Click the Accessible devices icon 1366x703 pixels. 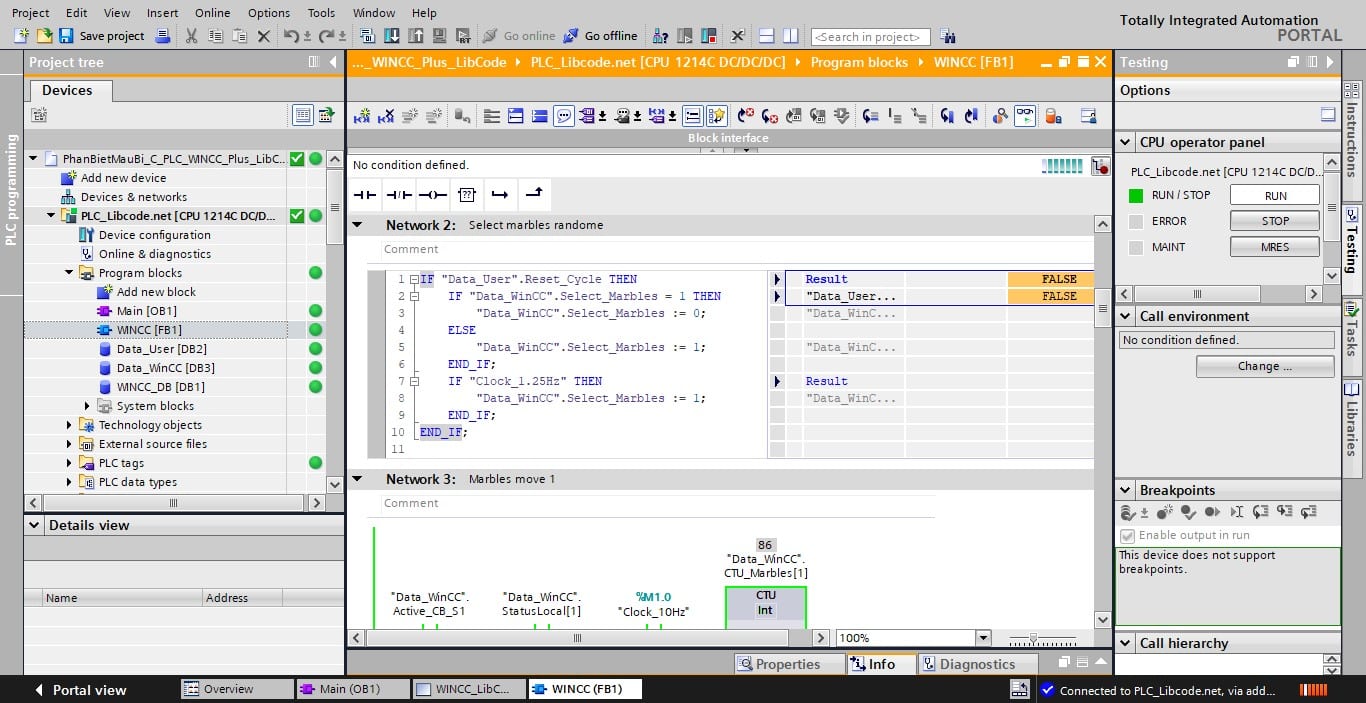pyautogui.click(x=660, y=36)
